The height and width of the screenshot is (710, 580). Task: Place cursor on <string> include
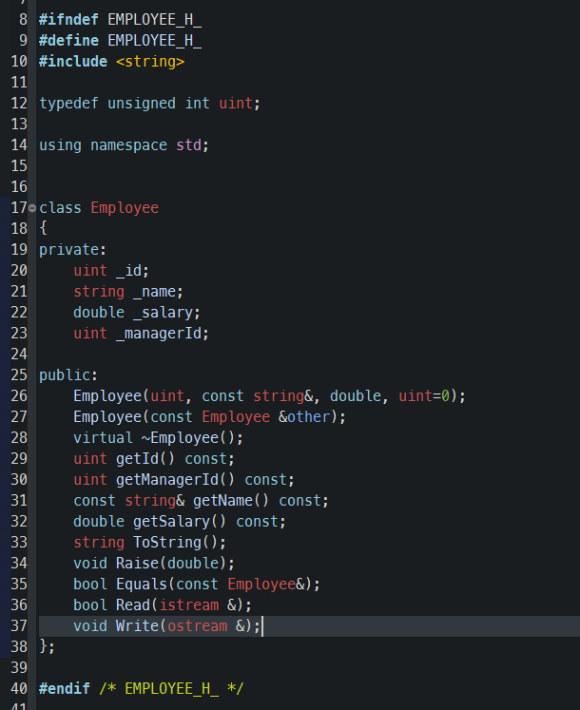150,62
